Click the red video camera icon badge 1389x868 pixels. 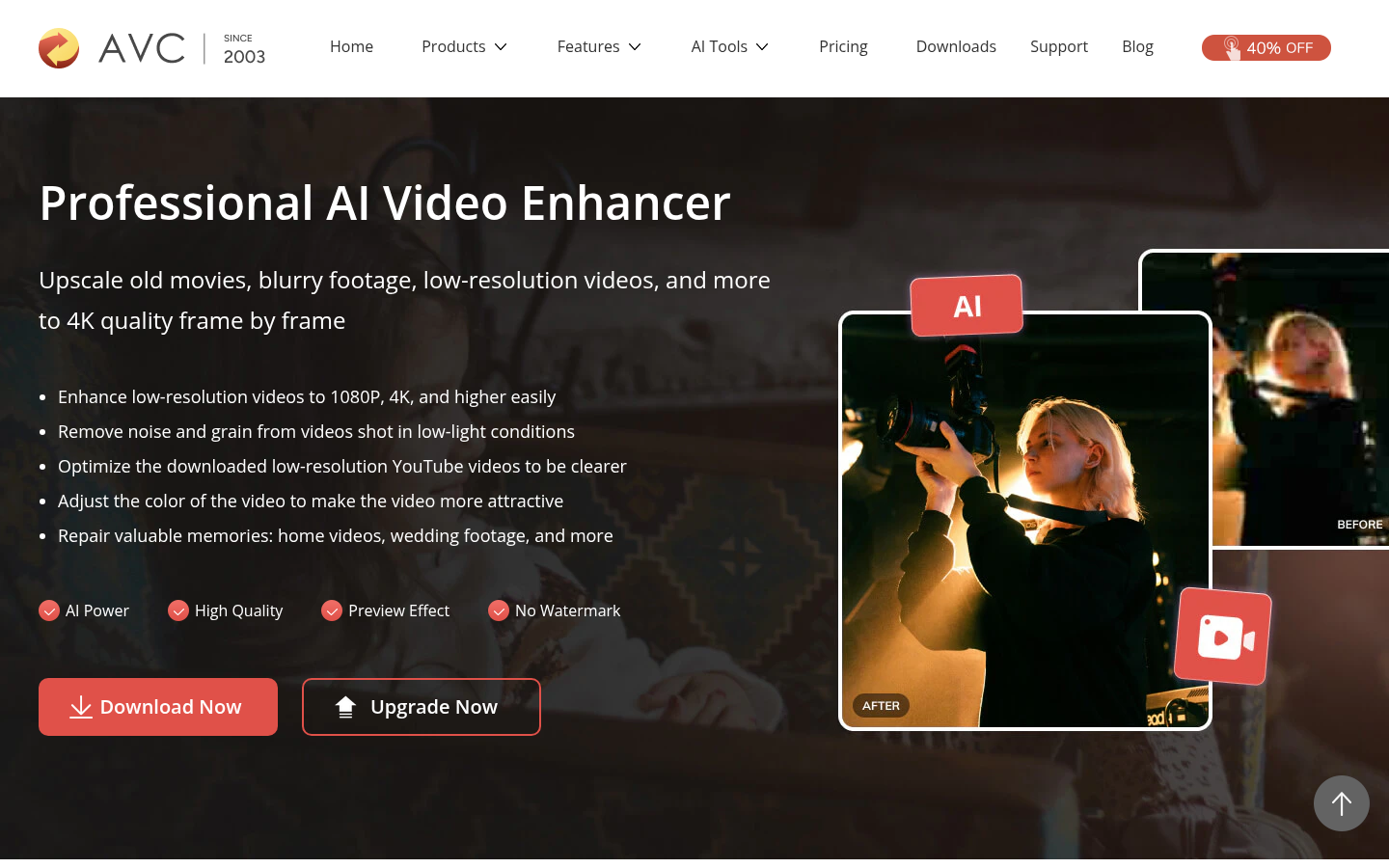(1223, 637)
